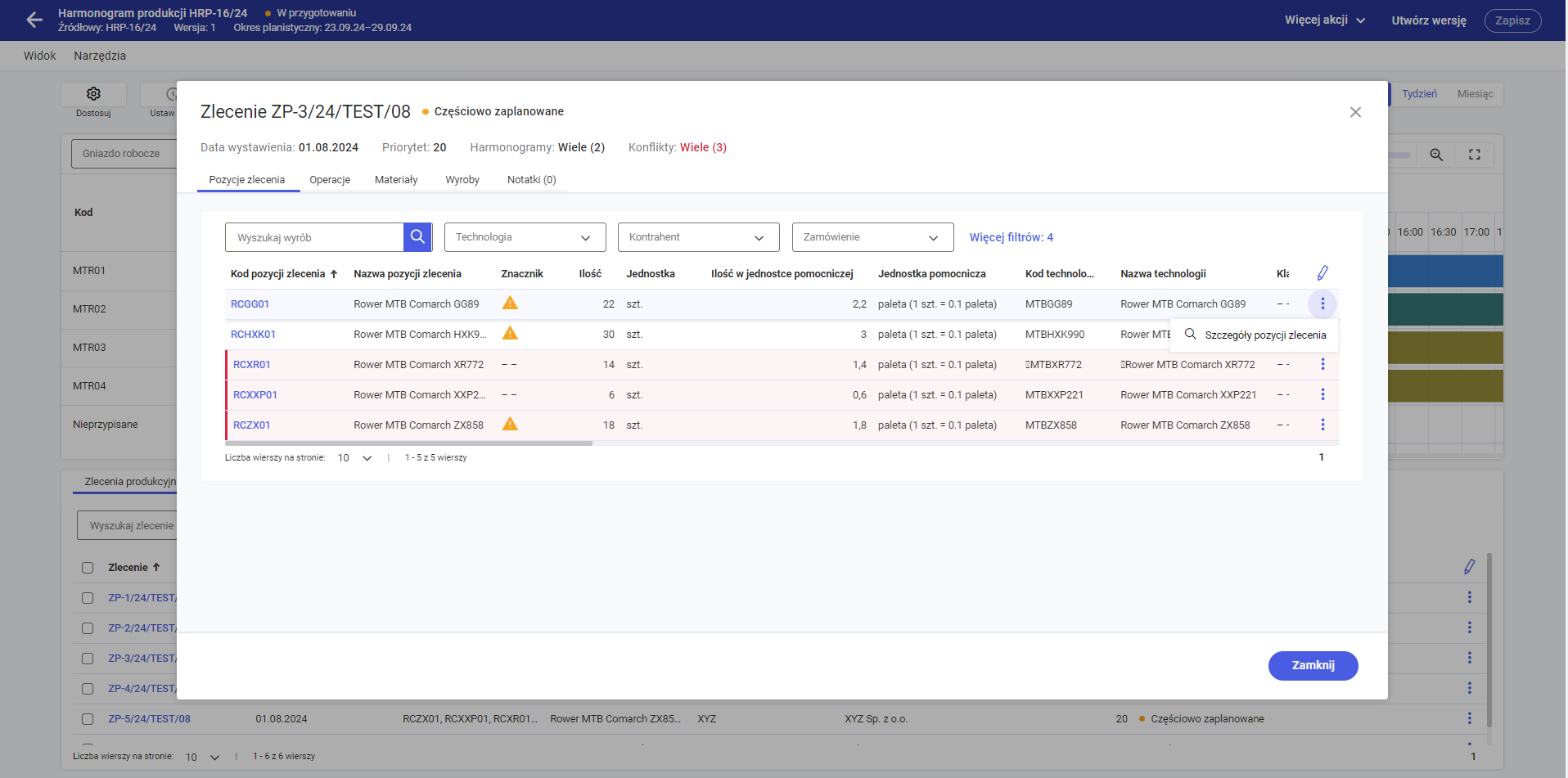Expand the Więcej akcji dropdown
The image size is (1568, 778).
coord(1325,20)
